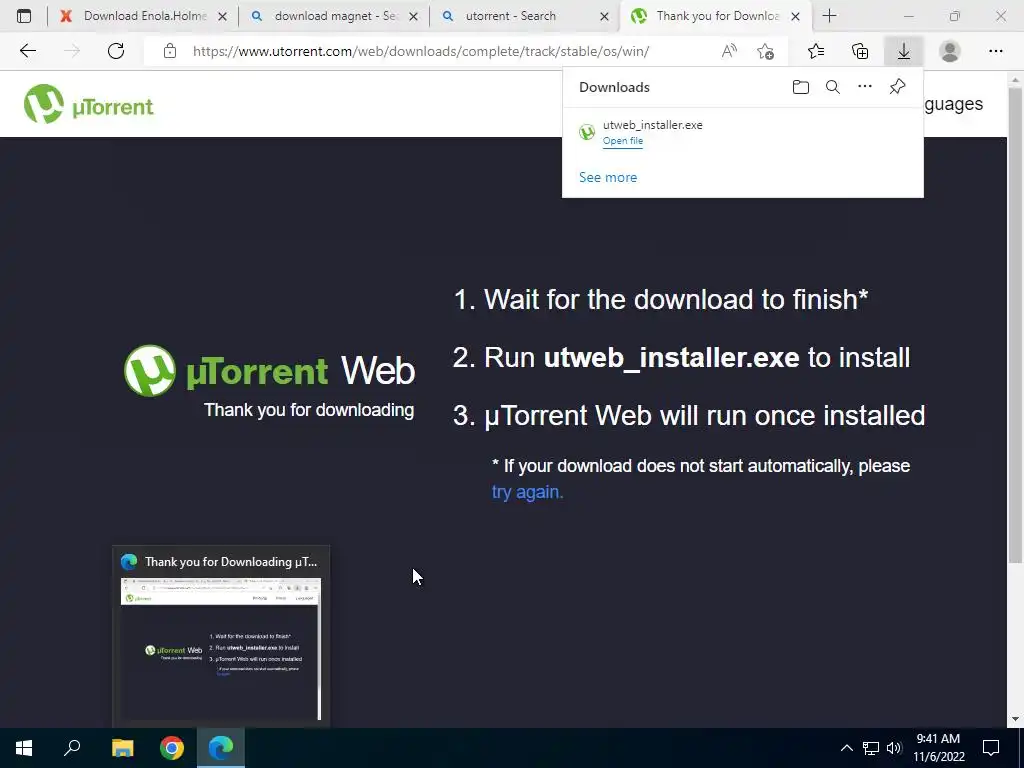Click the utorrent.com address bar URL
The width and height of the screenshot is (1024, 768).
(x=421, y=51)
